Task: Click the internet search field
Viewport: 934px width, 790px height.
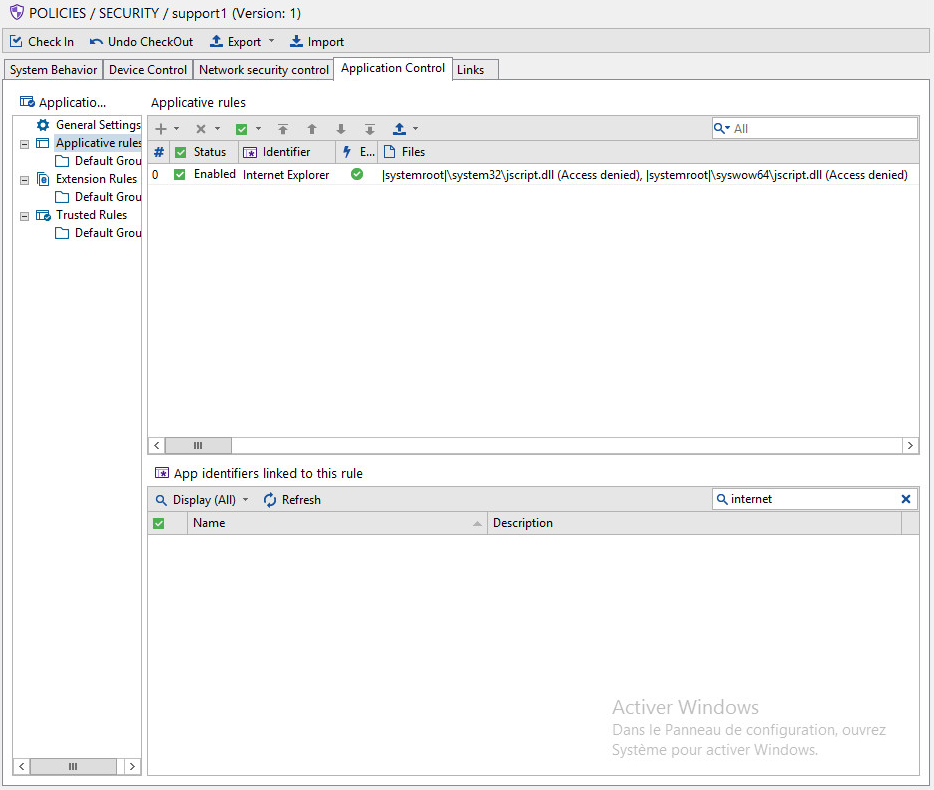Action: point(813,499)
